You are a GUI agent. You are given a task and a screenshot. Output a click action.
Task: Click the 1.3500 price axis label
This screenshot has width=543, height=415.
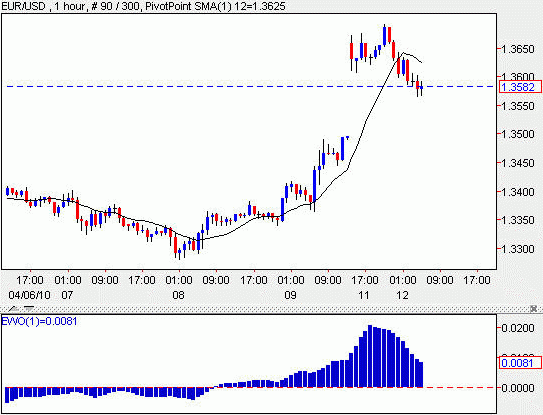click(518, 134)
